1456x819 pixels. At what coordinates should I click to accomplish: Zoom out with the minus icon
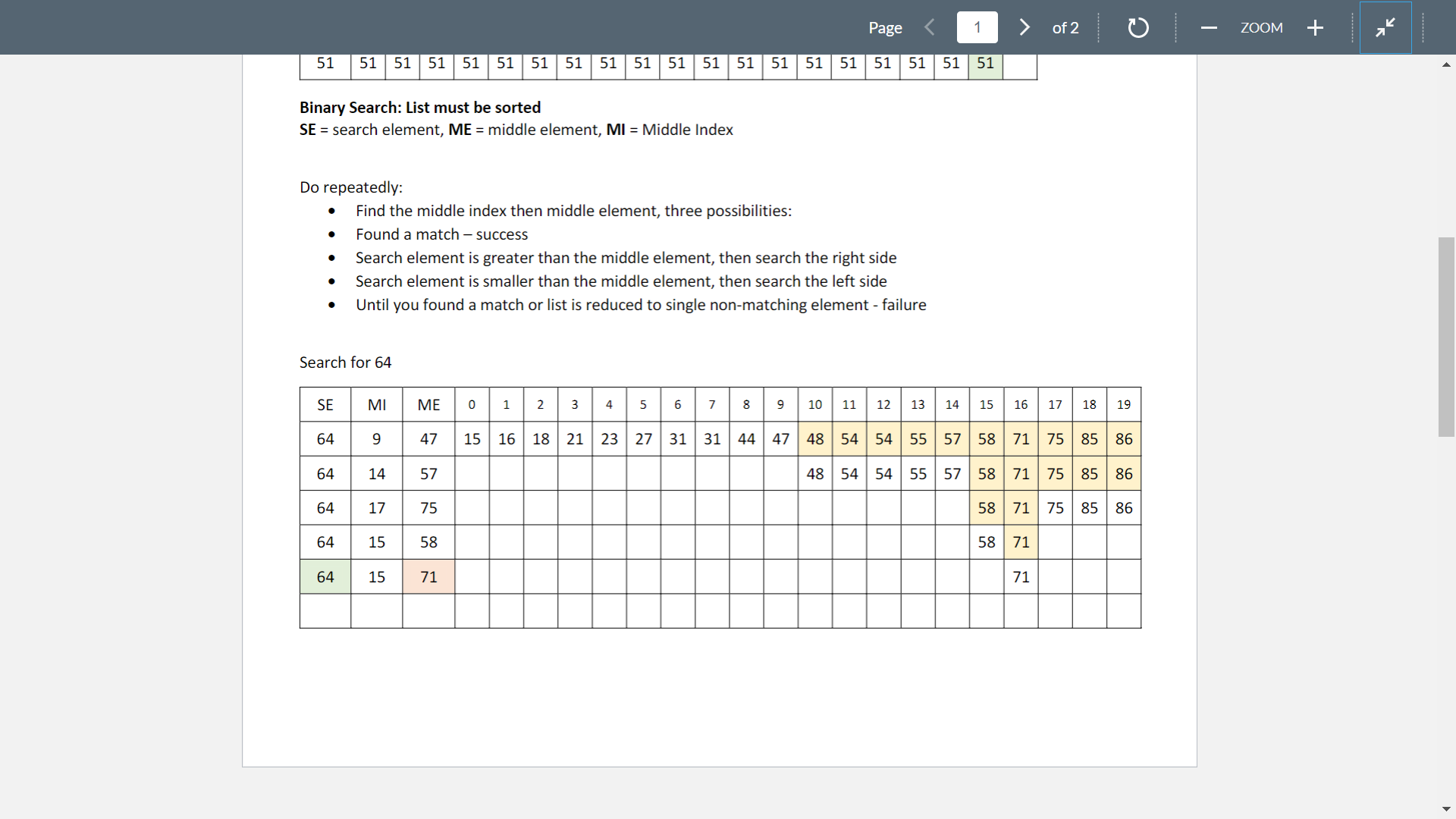(1209, 28)
